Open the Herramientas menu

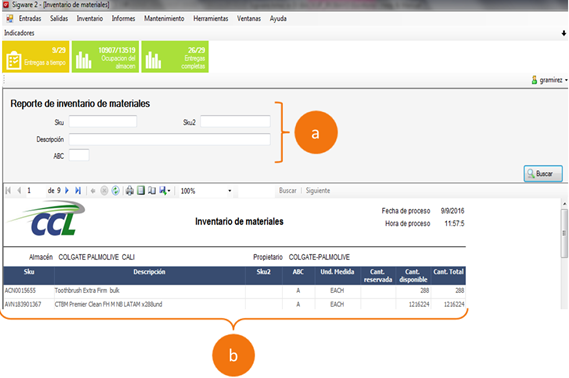[x=211, y=19]
